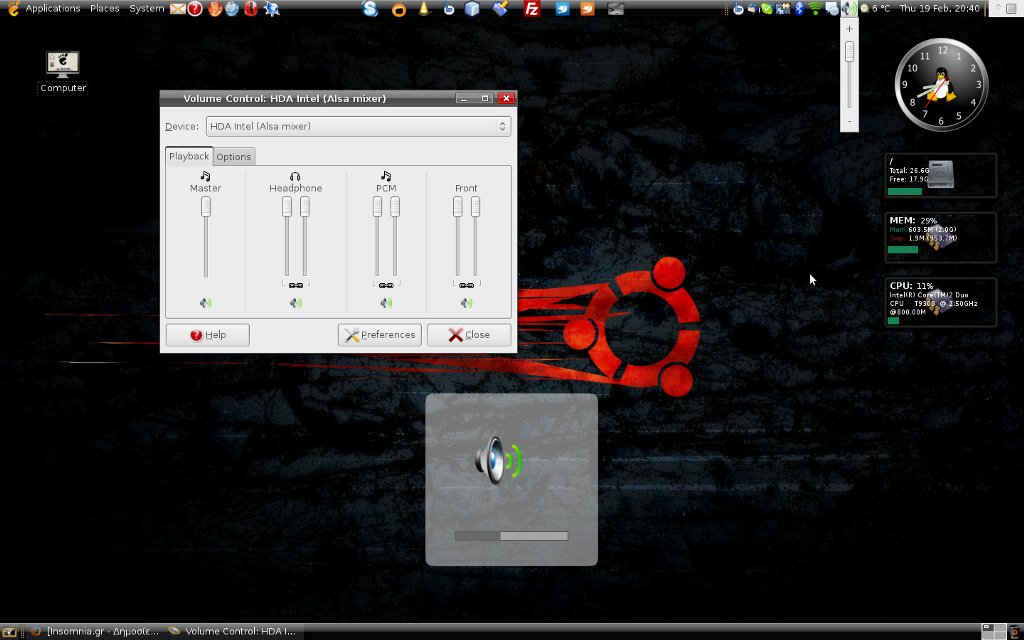
Task: Launch Thunderbird from the top panel
Action: (x=232, y=8)
